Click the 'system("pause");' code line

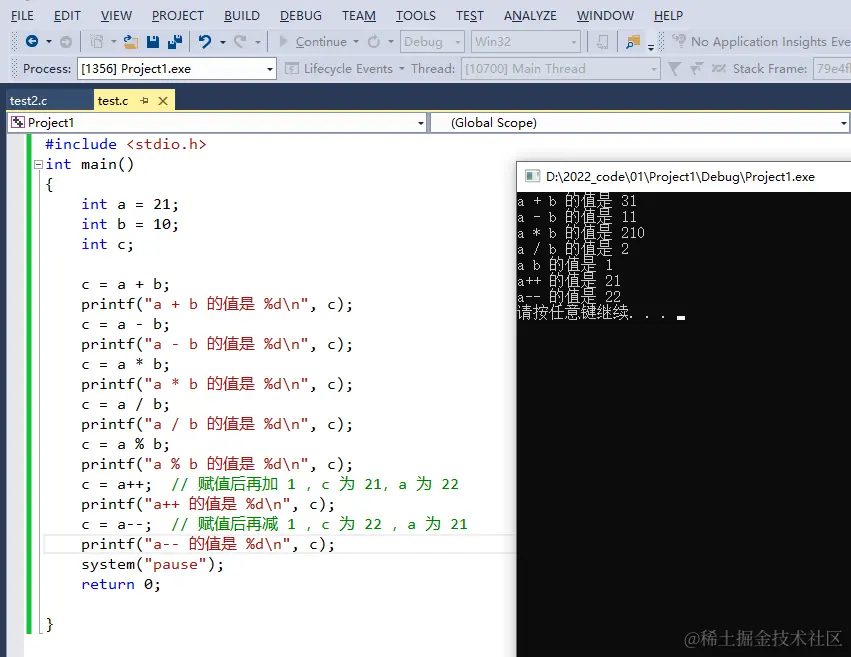tap(153, 564)
